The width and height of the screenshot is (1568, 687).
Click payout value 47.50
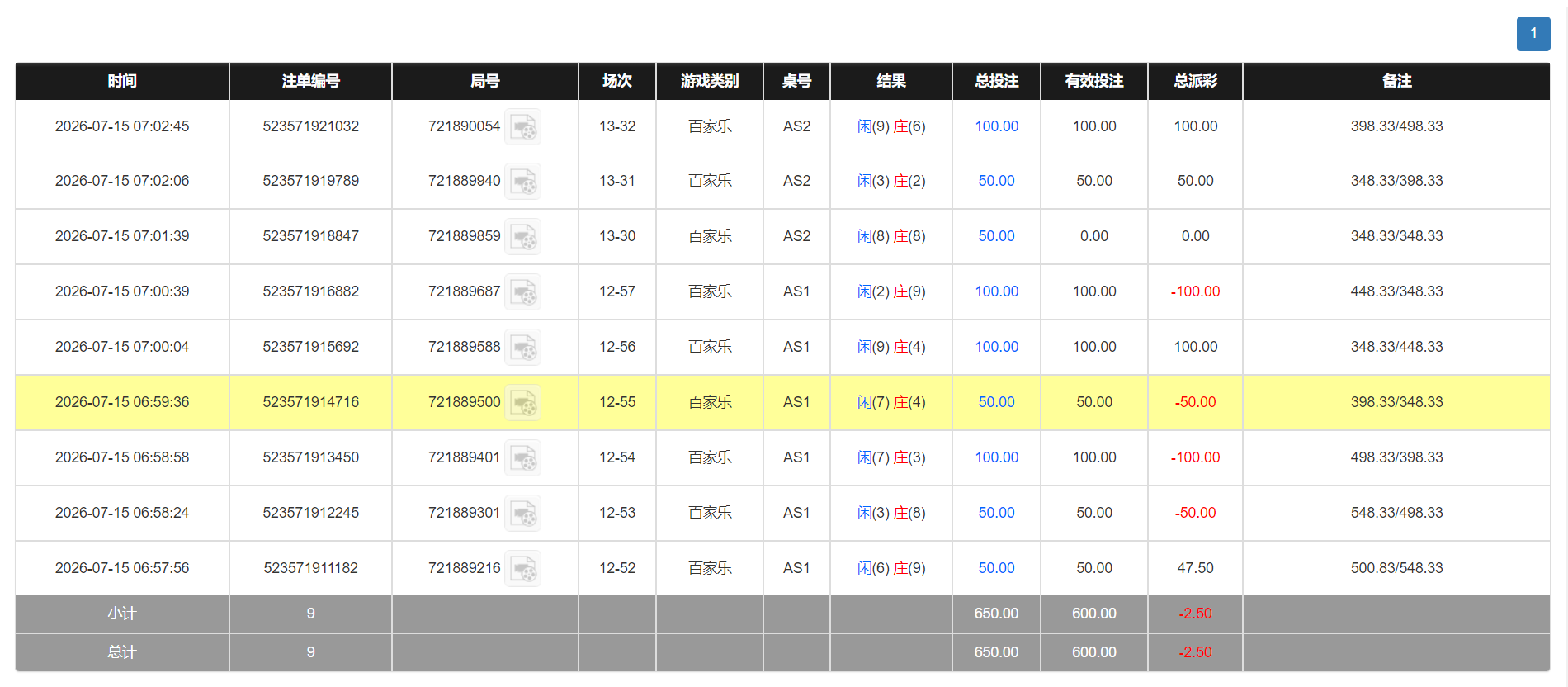(x=1195, y=568)
